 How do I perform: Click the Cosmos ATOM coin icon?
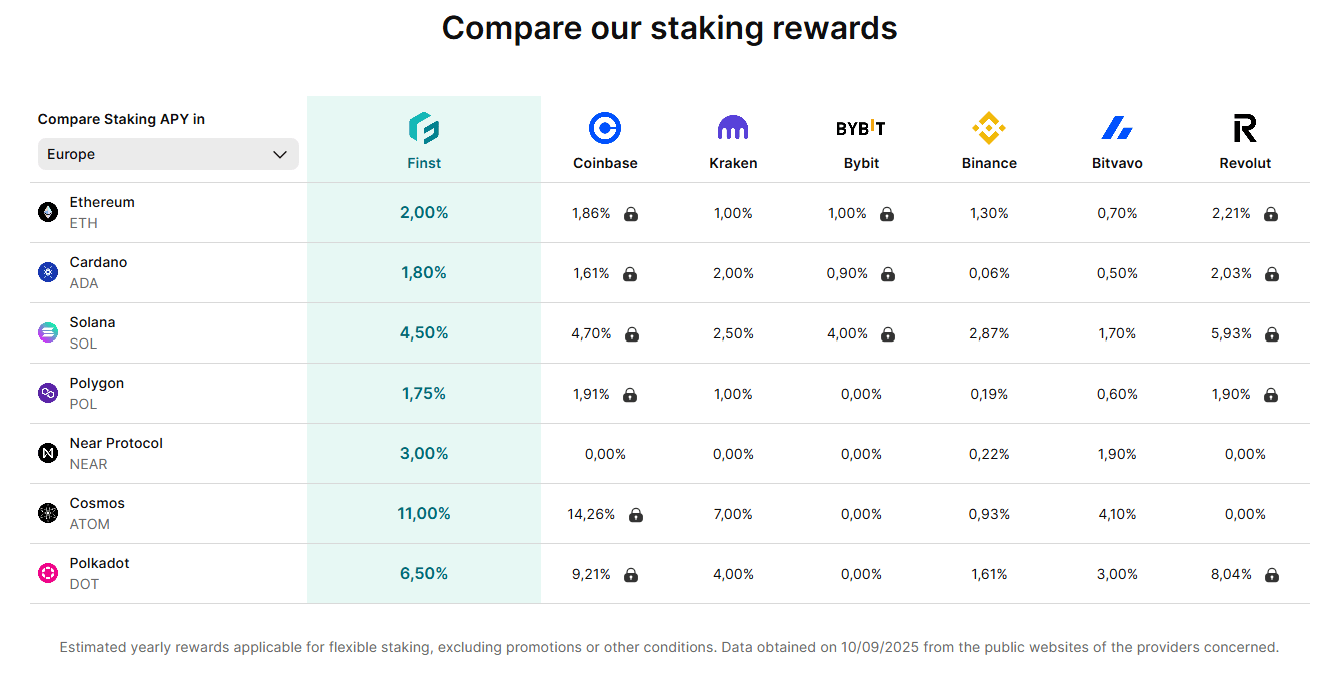tap(48, 513)
